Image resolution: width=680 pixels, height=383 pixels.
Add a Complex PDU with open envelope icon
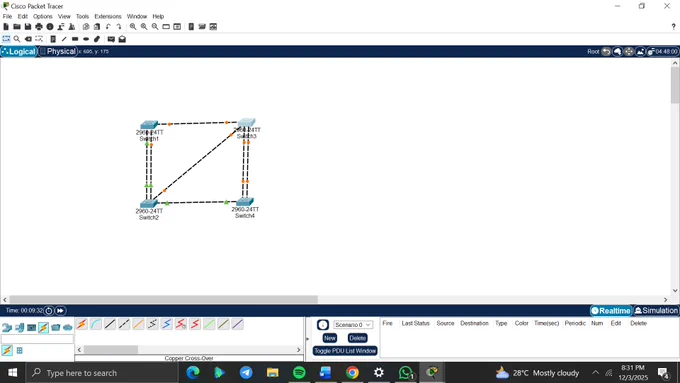pyautogui.click(x=122, y=39)
